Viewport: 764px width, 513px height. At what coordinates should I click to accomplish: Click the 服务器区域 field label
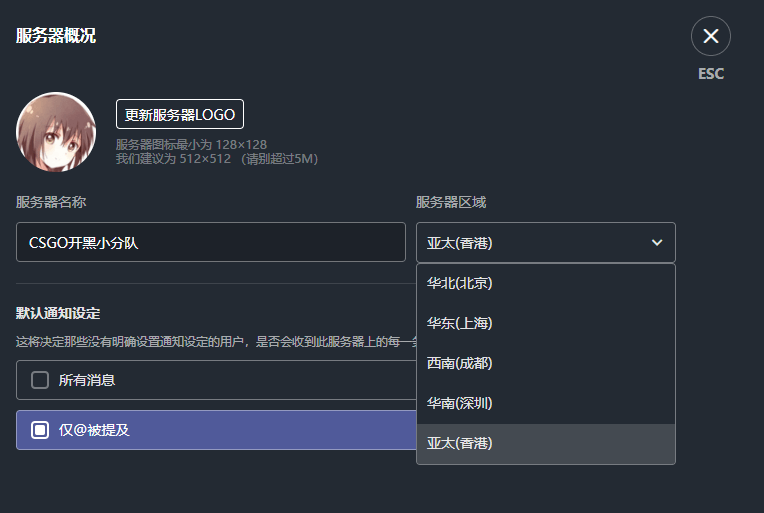[x=451, y=202]
